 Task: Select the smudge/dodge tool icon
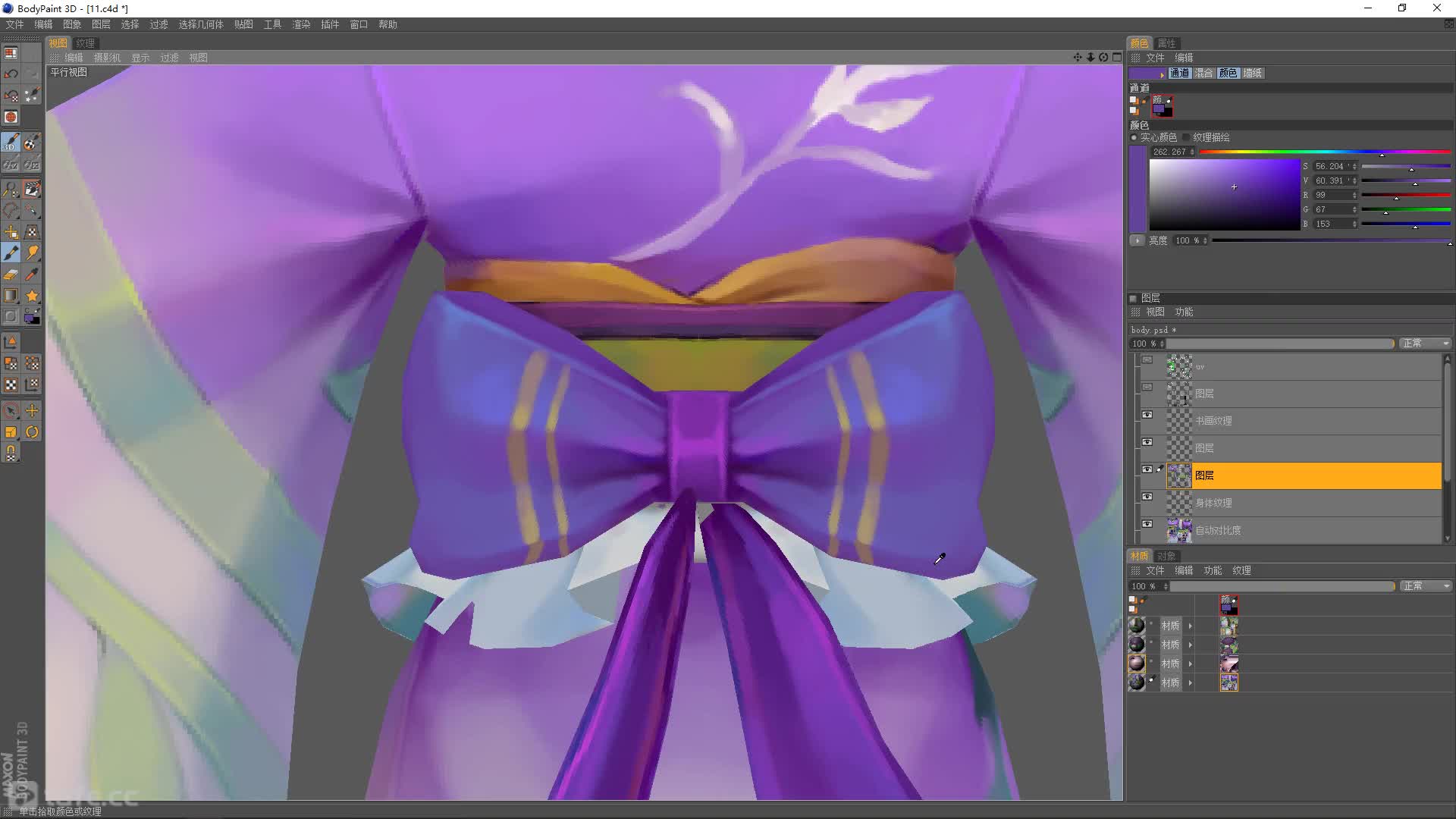click(32, 253)
